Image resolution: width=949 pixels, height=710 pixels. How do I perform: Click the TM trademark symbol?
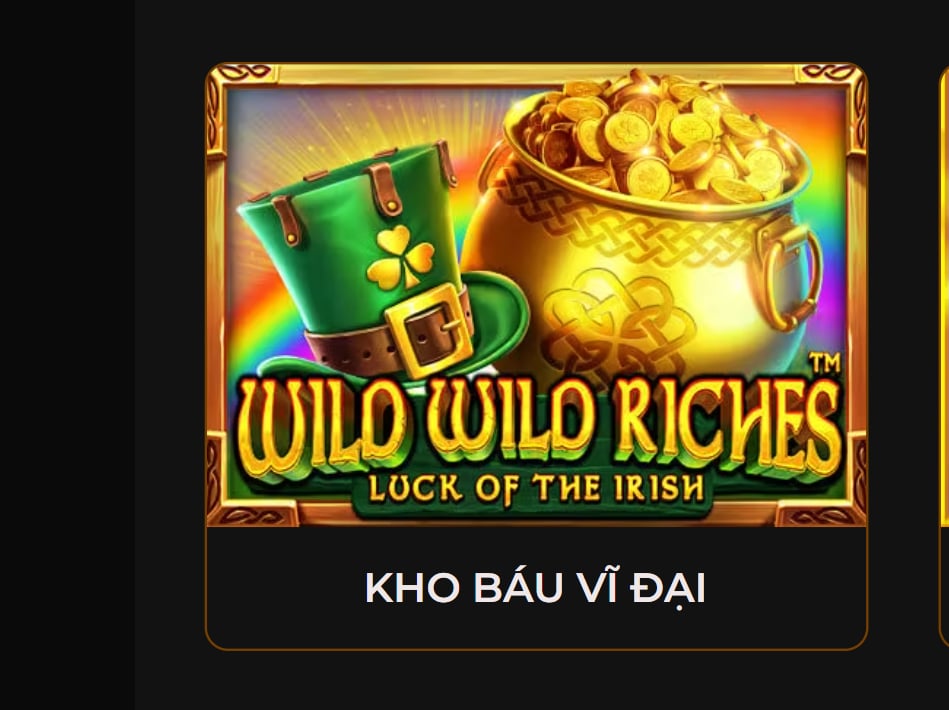[x=825, y=364]
